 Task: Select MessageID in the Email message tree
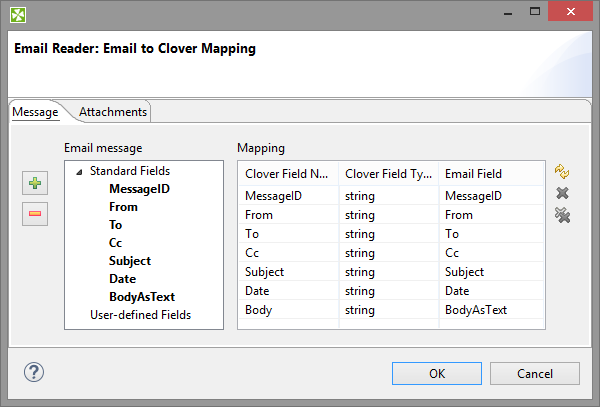coord(141,189)
